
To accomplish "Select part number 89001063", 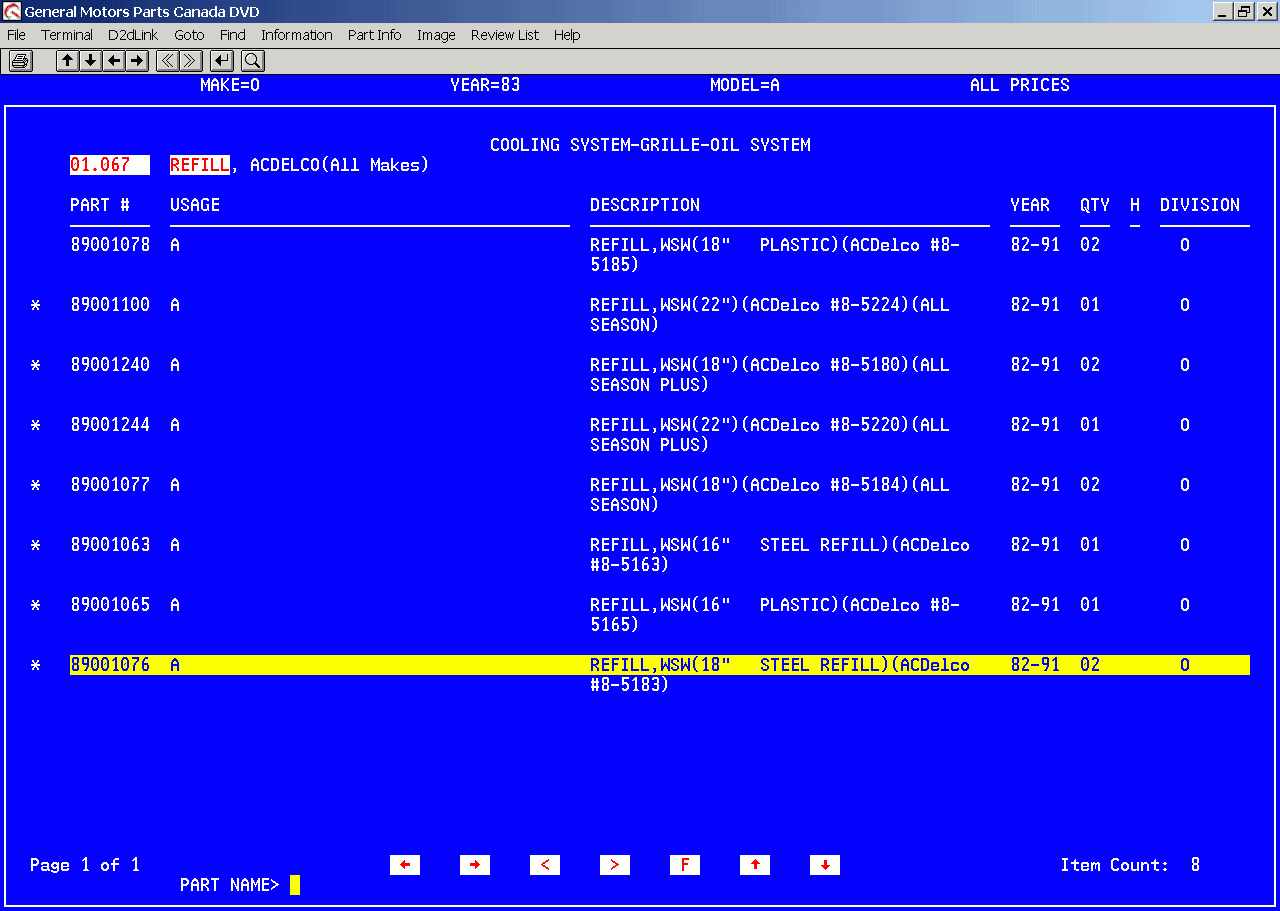I will click(x=110, y=545).
